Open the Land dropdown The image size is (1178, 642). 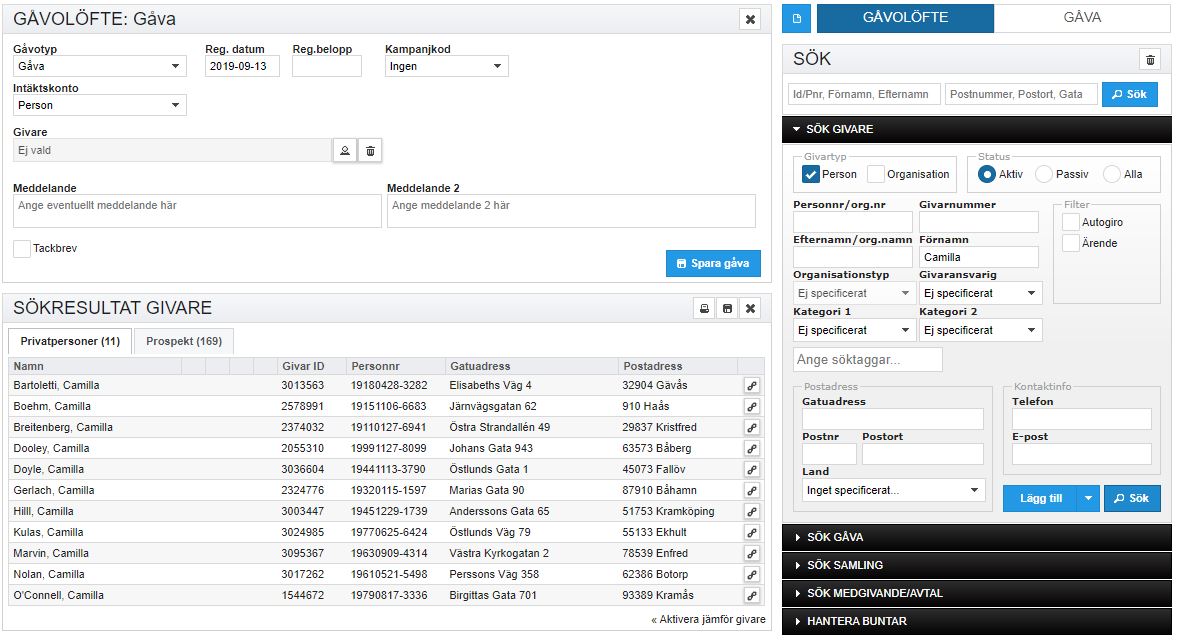[893, 490]
